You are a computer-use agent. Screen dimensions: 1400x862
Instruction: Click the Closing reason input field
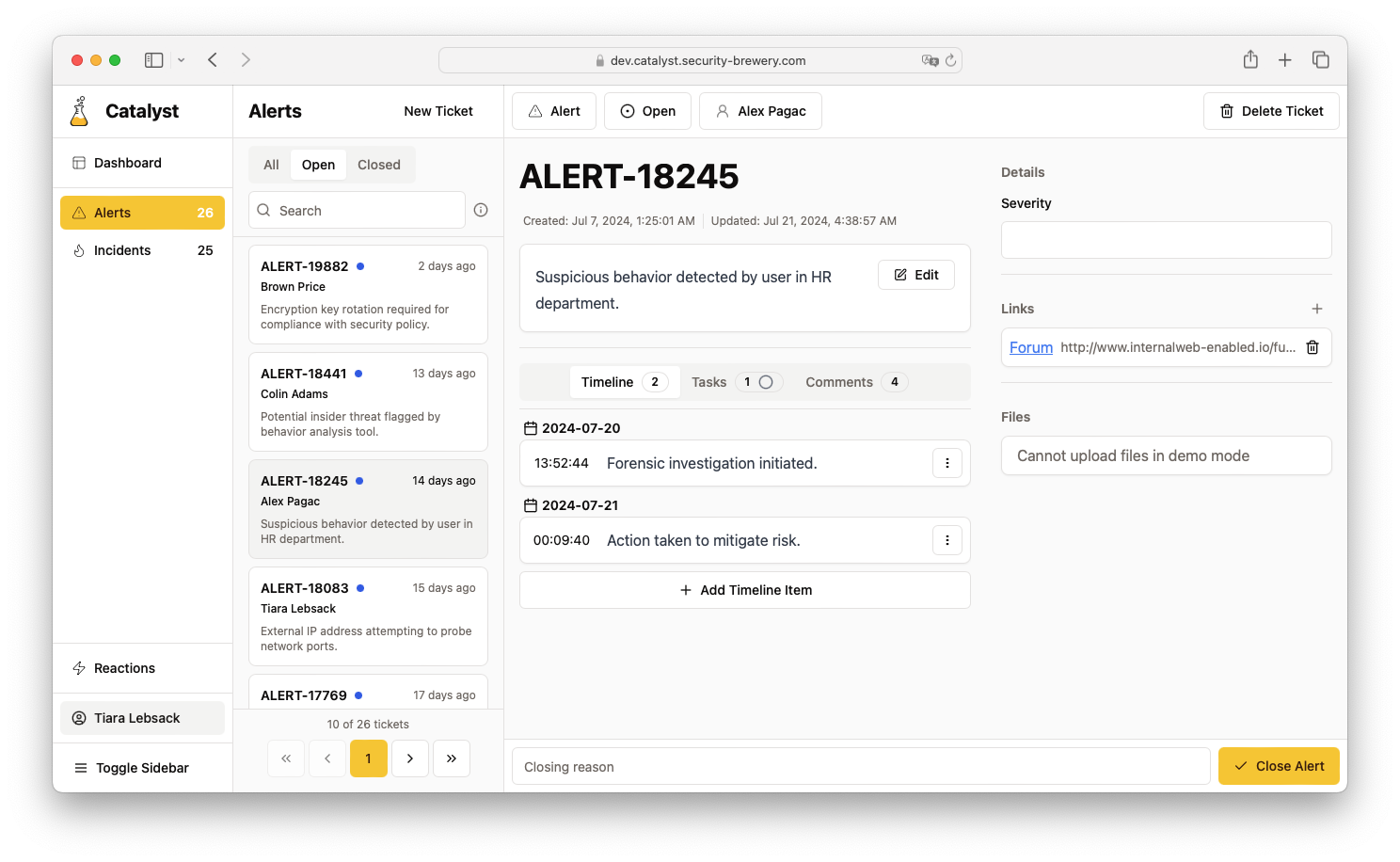click(860, 767)
